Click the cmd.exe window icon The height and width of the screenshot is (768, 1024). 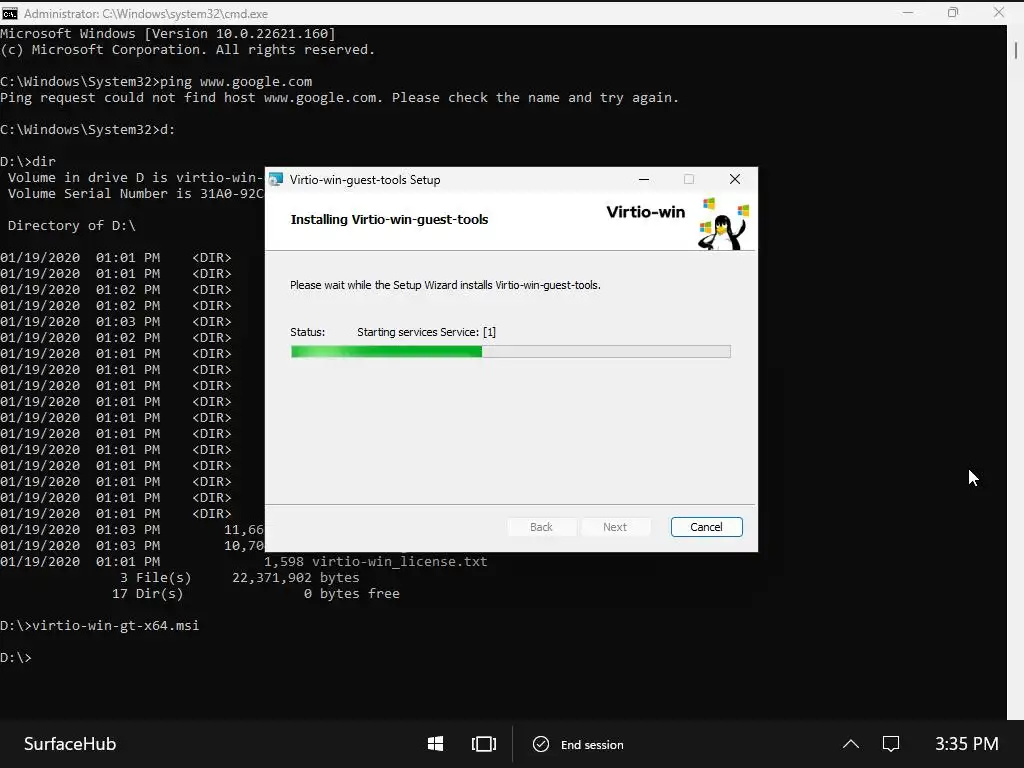tap(10, 13)
